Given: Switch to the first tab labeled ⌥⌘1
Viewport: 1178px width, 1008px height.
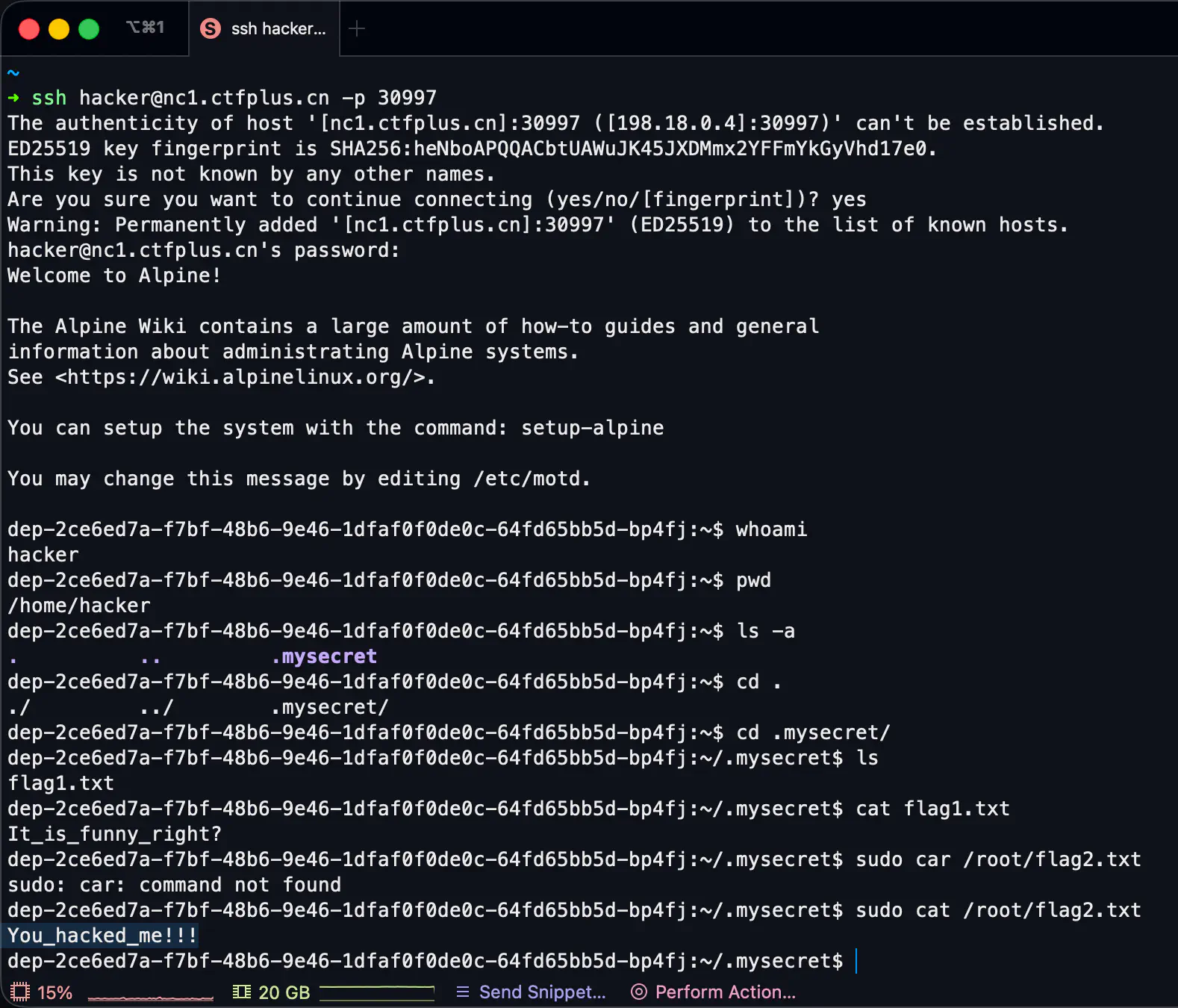Looking at the screenshot, I should coord(145,28).
